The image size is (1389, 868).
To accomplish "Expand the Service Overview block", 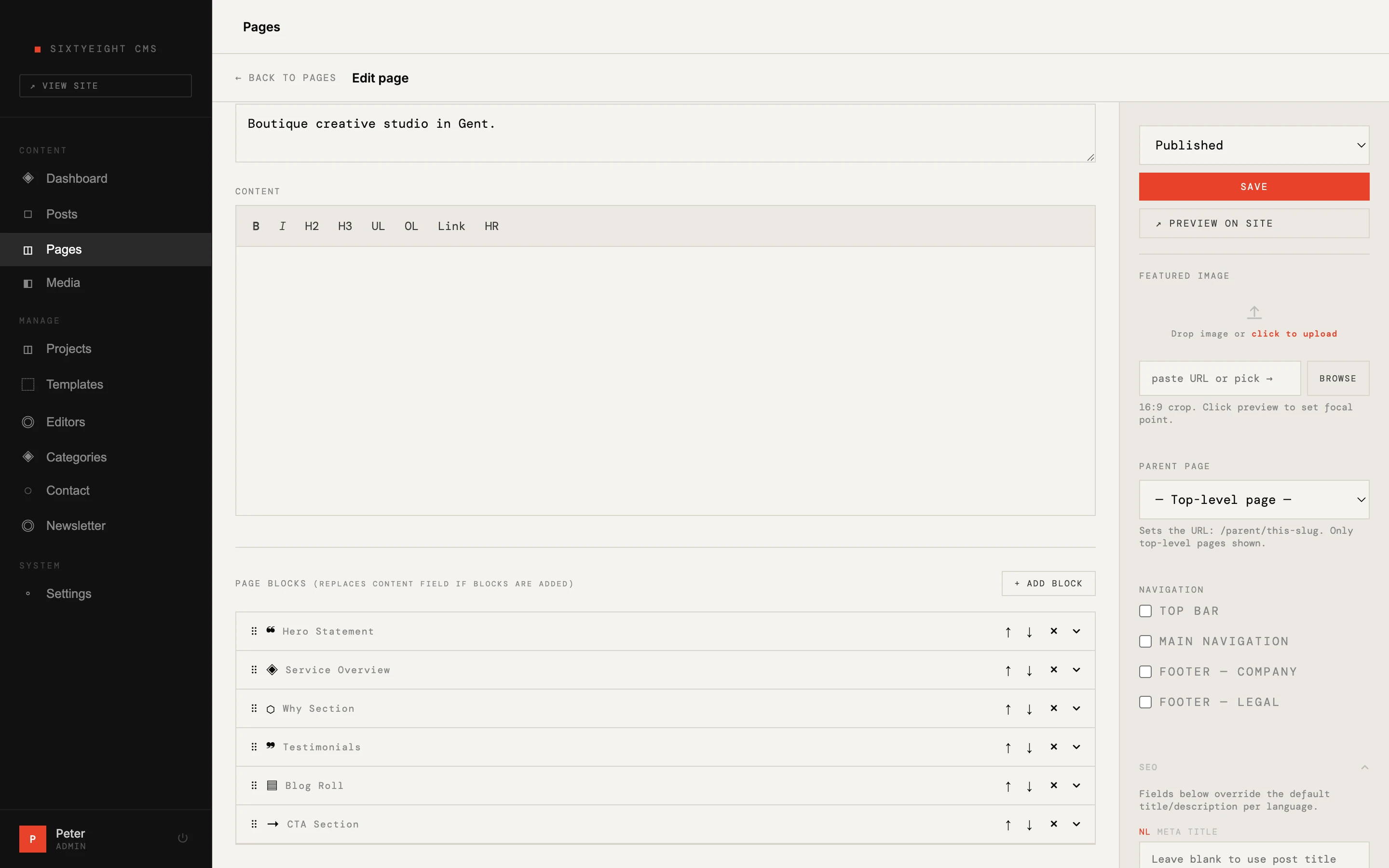I will click(x=1076, y=670).
